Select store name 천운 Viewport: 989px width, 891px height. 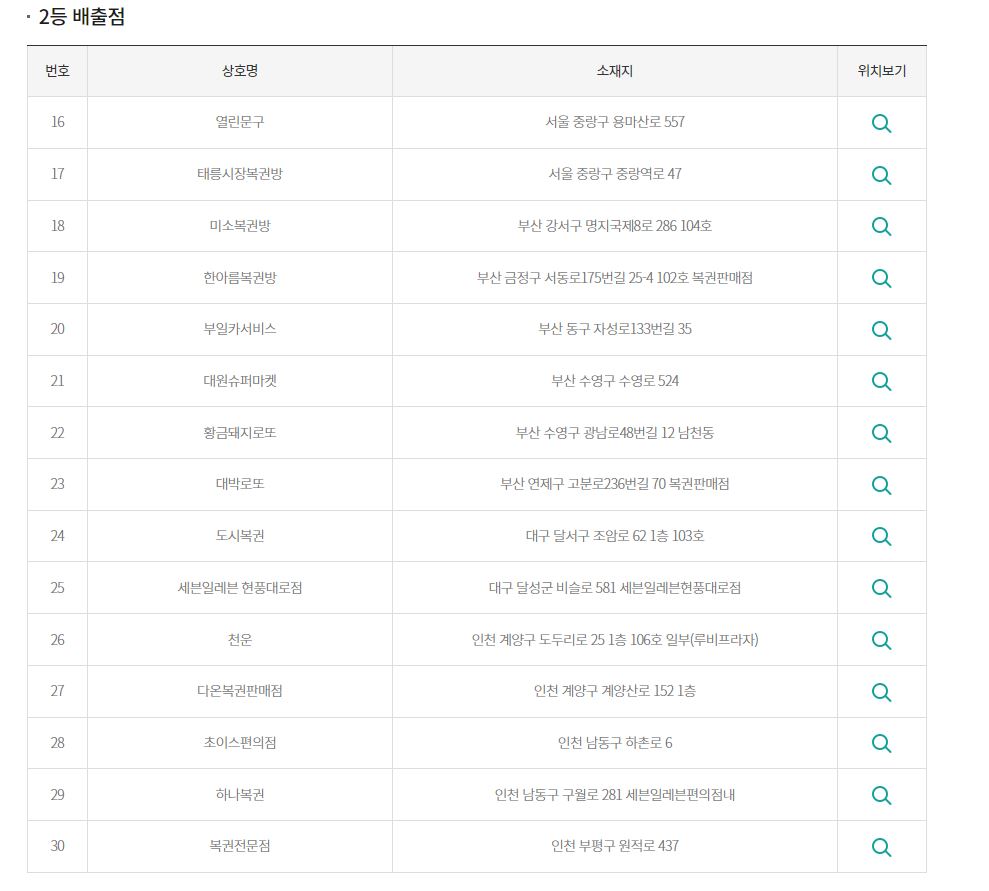click(x=240, y=639)
